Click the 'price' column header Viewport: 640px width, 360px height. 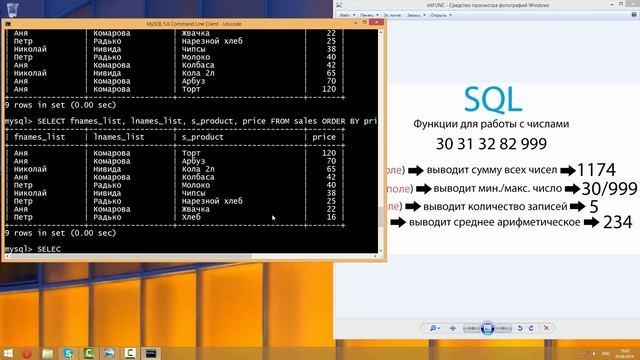pos(324,137)
